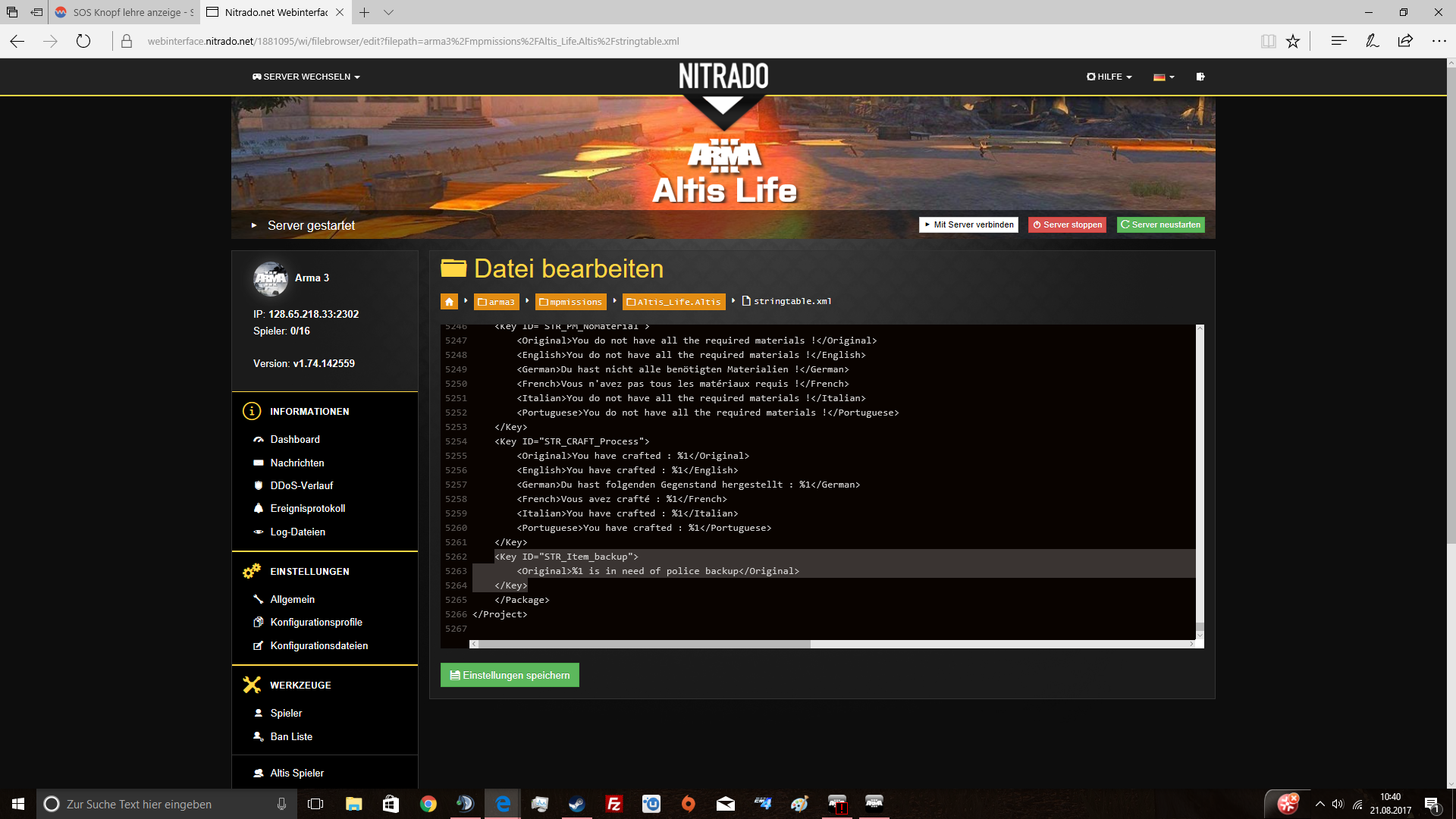Click the Edge share icon
The height and width of the screenshot is (819, 1456).
coord(1405,41)
